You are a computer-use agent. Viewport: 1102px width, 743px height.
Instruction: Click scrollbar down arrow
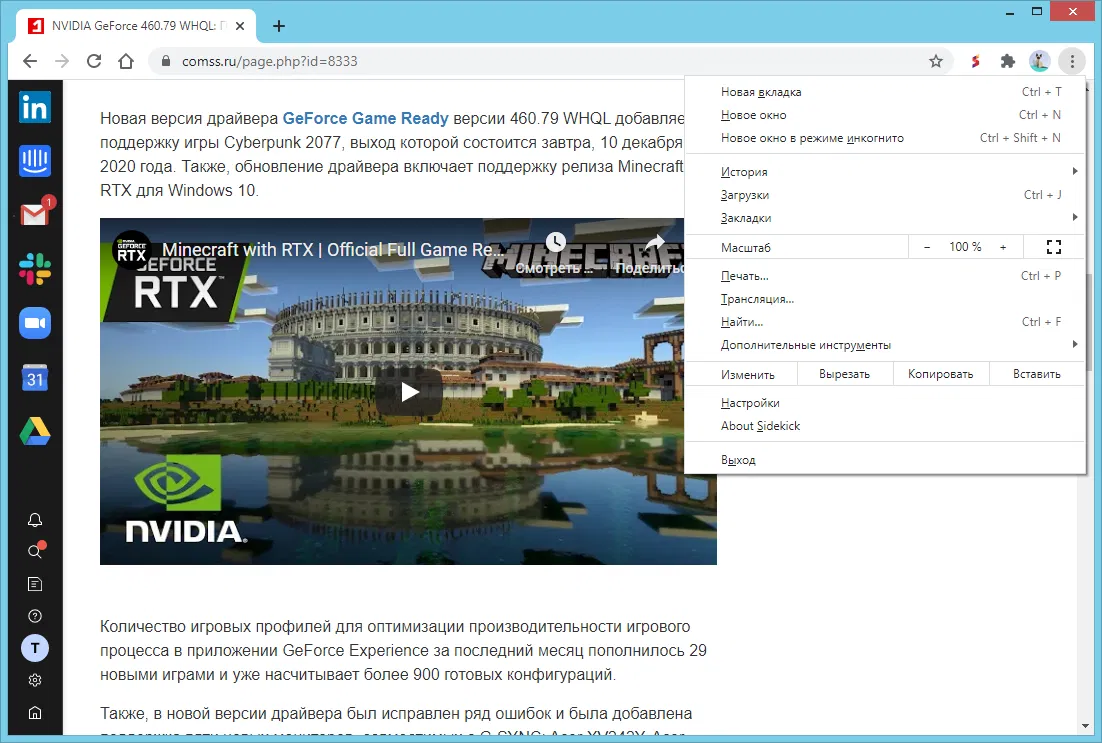pyautogui.click(x=1086, y=726)
